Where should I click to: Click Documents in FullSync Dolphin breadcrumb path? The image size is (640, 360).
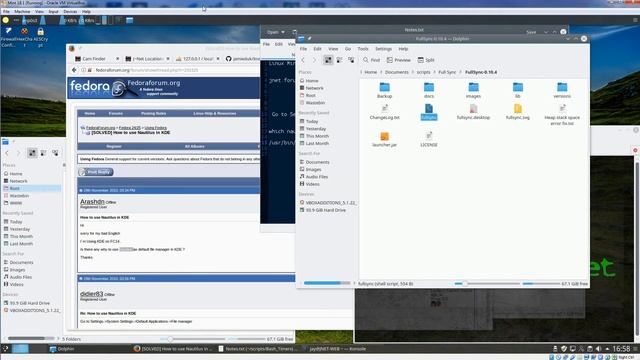(396, 72)
